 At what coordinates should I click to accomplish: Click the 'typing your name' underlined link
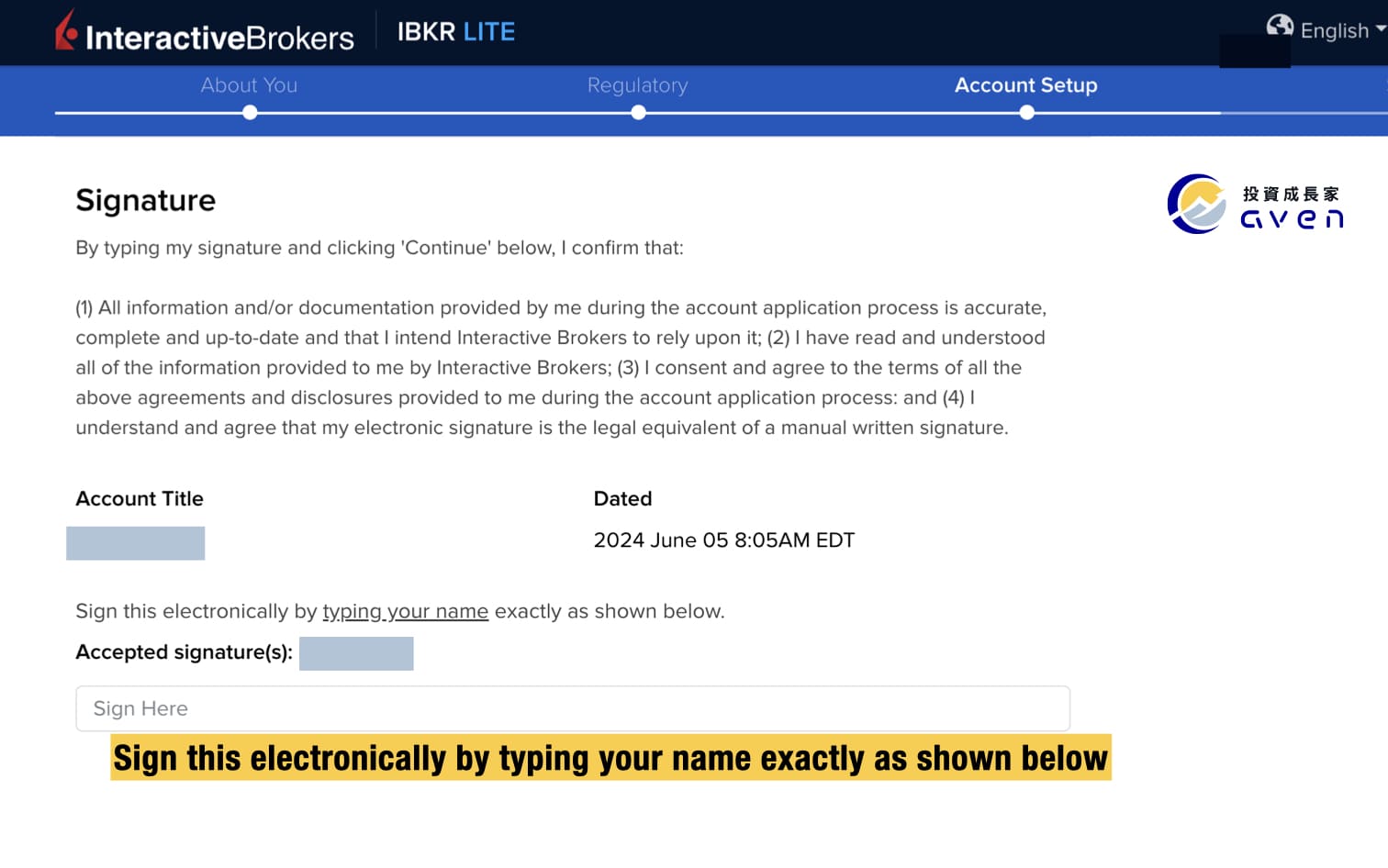[x=405, y=611]
